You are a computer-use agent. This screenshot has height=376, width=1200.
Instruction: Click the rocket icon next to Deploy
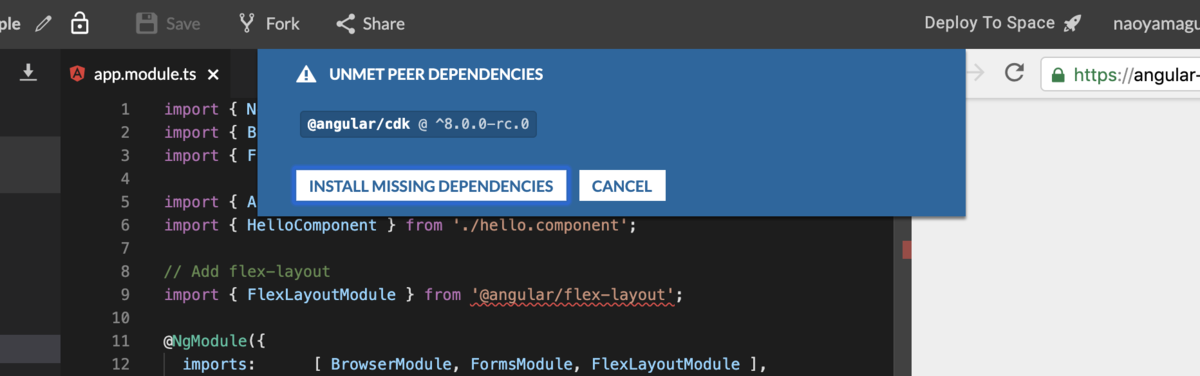click(1072, 23)
